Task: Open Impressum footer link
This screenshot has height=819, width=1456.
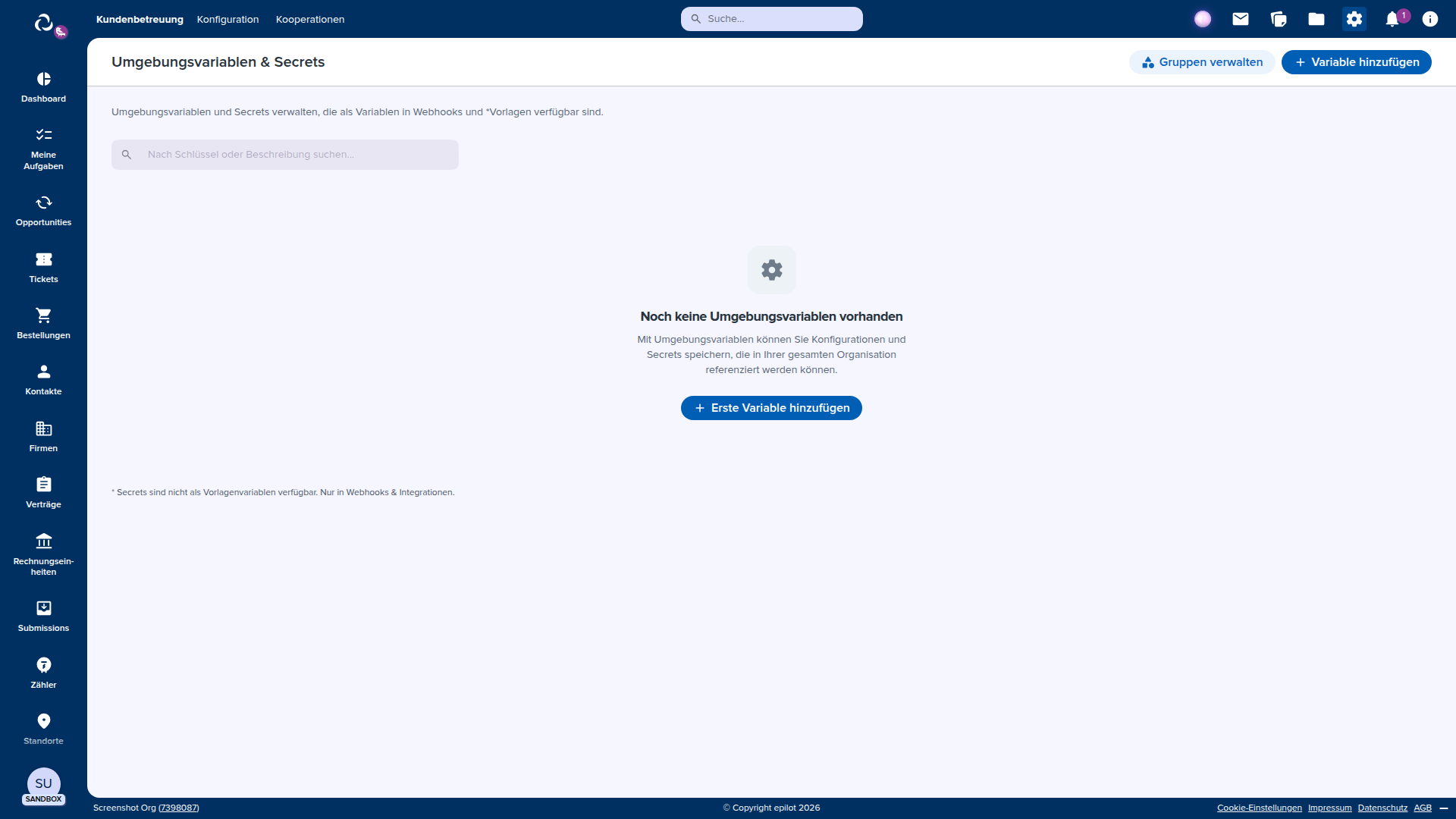Action: tap(1329, 808)
